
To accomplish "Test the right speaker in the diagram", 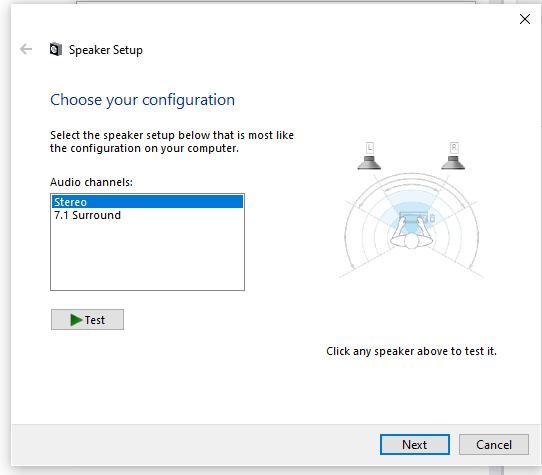I will pos(453,162).
